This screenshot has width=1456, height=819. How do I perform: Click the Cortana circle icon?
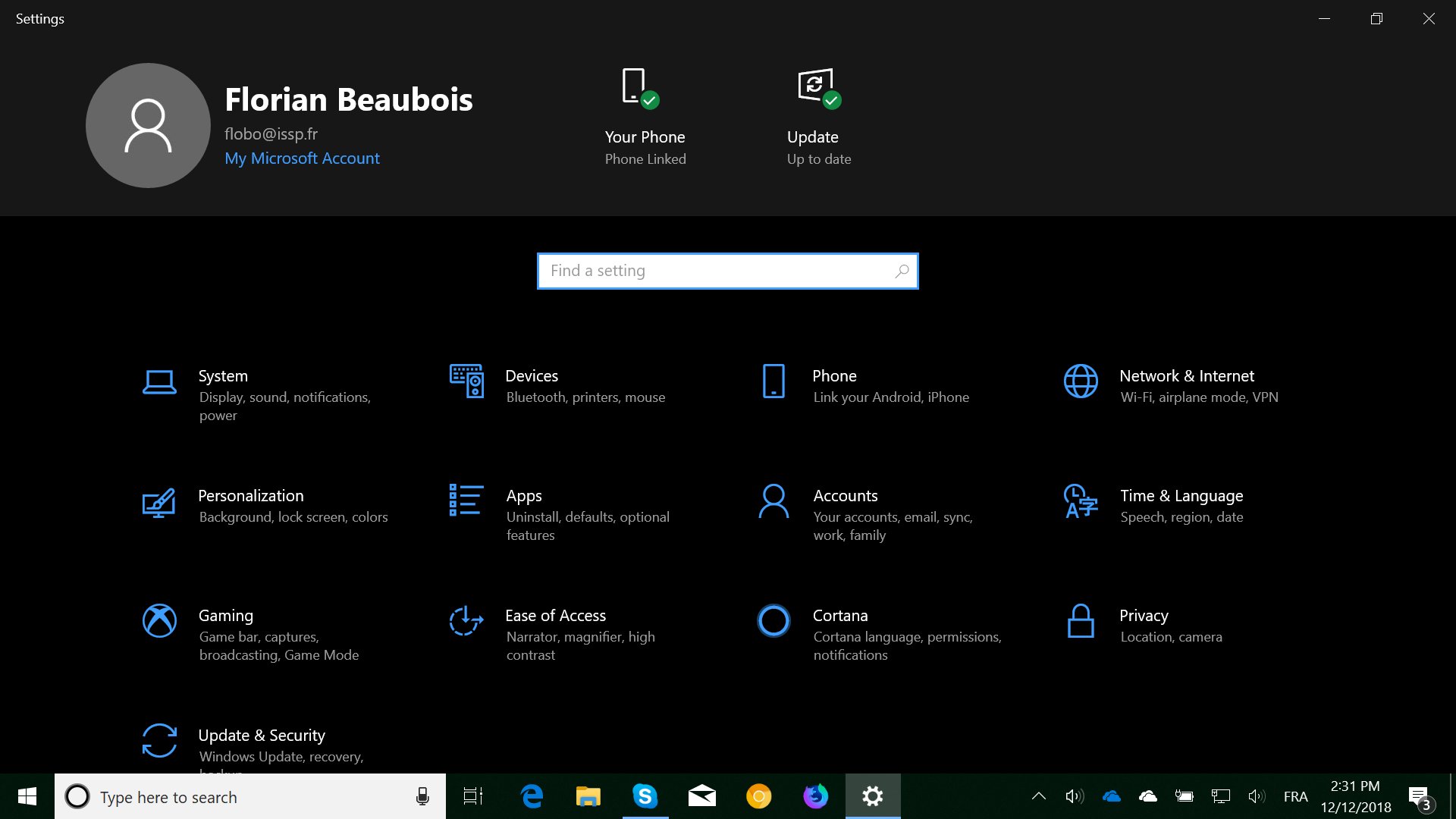coord(773,621)
